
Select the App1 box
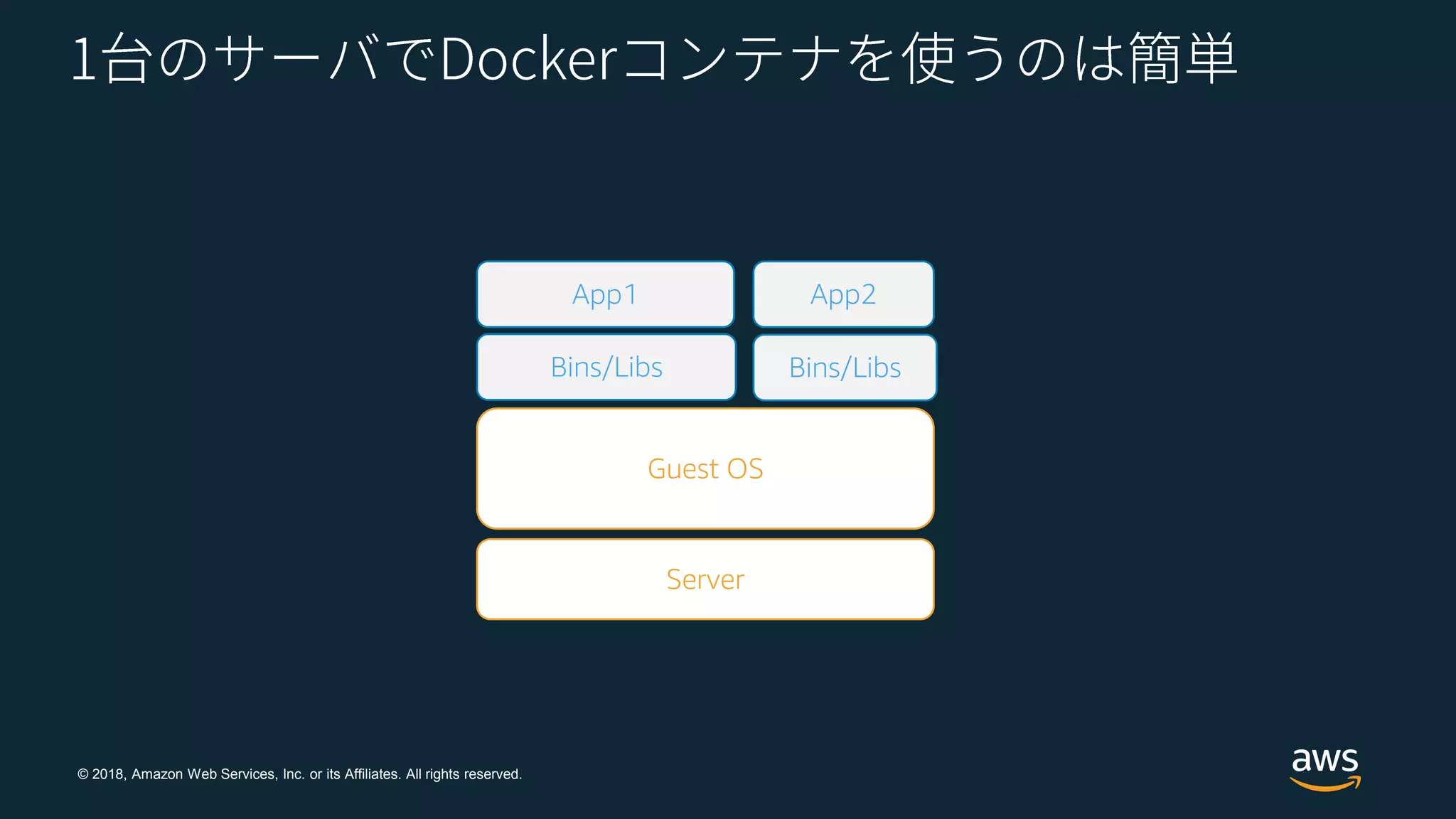click(x=605, y=294)
